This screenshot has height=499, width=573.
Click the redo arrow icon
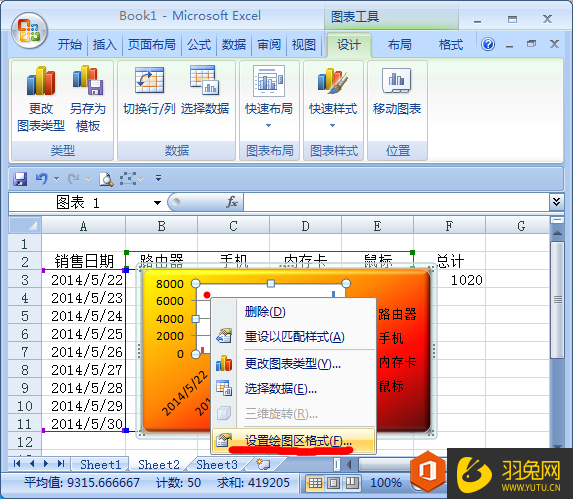pyautogui.click(x=74, y=179)
